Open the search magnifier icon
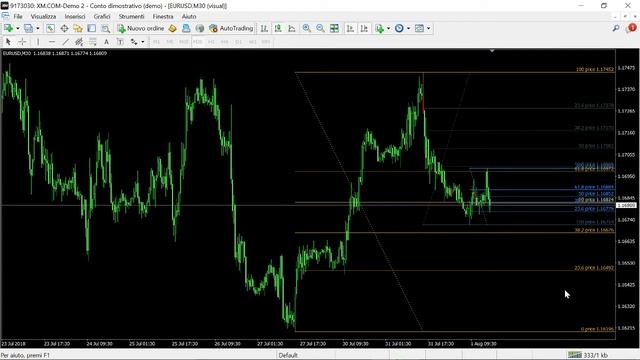Image resolution: width=640 pixels, height=360 pixels. pyautogui.click(x=616, y=28)
